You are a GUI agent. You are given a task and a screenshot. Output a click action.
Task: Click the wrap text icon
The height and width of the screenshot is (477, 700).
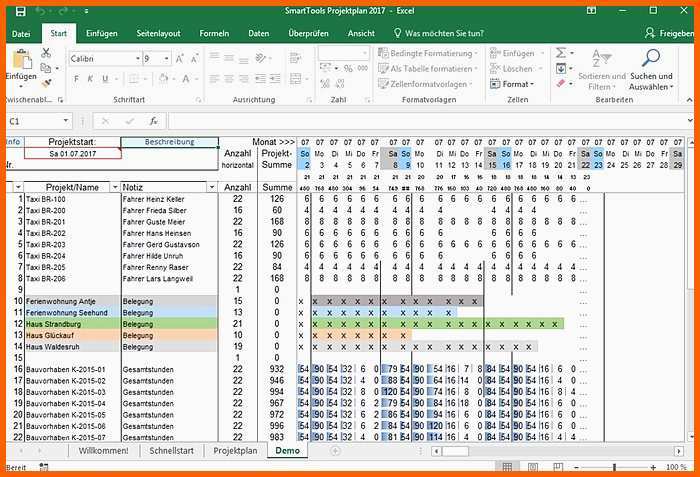295,58
